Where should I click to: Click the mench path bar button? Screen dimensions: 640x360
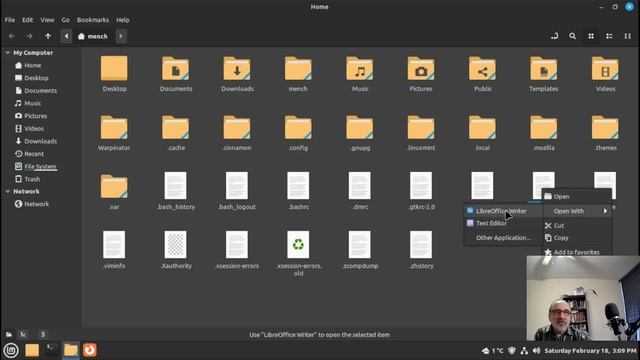pyautogui.click(x=93, y=36)
